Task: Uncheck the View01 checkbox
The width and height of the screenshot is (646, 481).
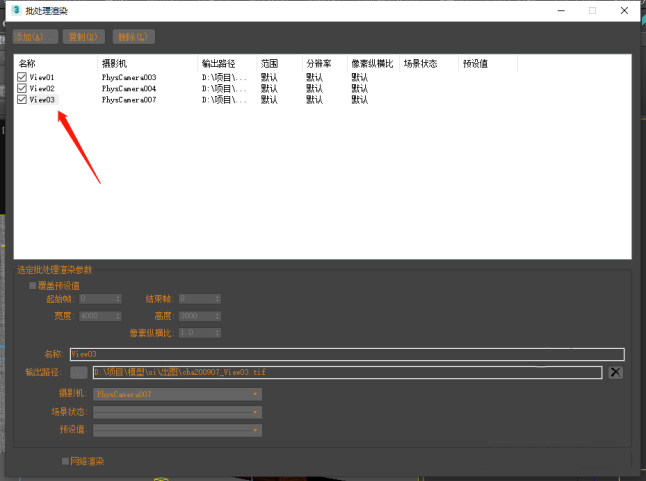Action: 22,77
